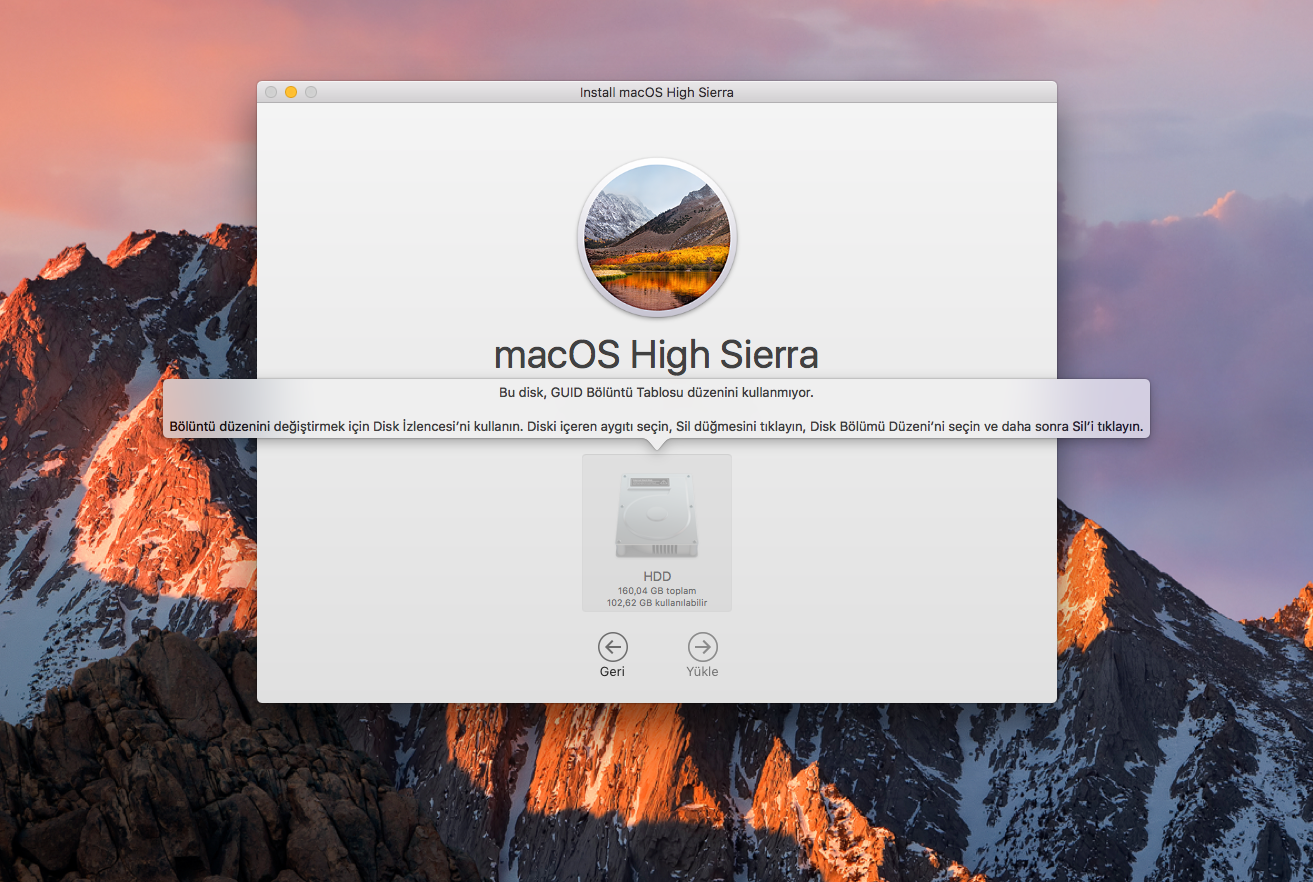Click the "160,04 GB toplam" capacity text
Image resolution: width=1313 pixels, height=882 pixels.
pos(657,591)
